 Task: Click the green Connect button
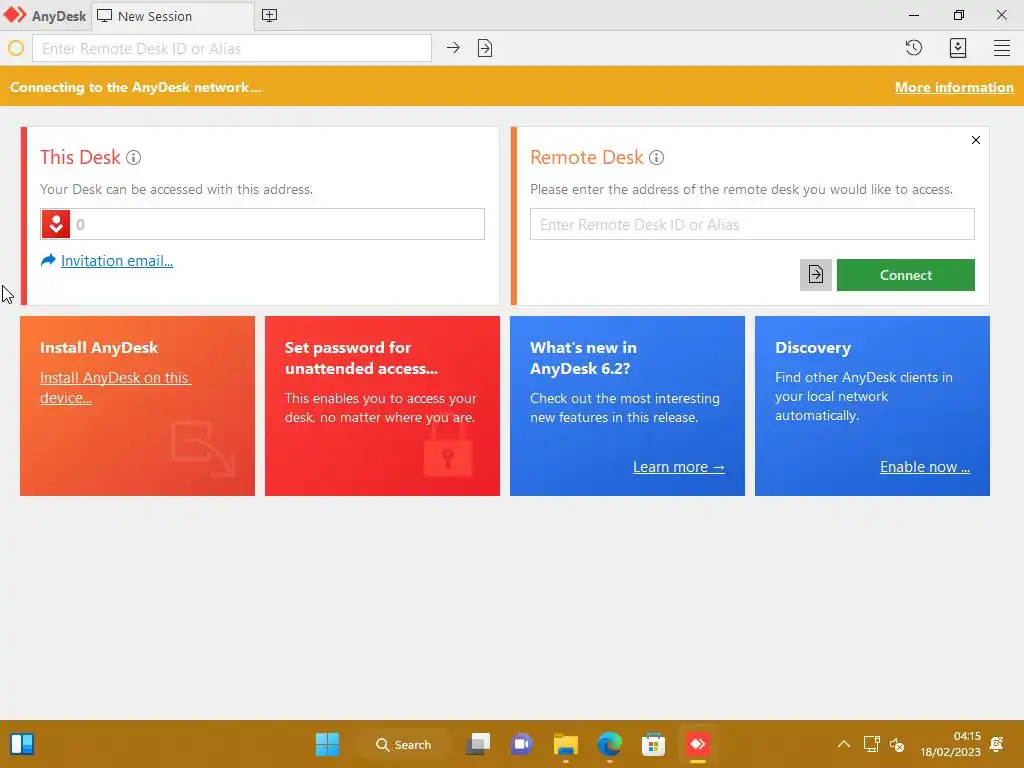pyautogui.click(x=905, y=274)
